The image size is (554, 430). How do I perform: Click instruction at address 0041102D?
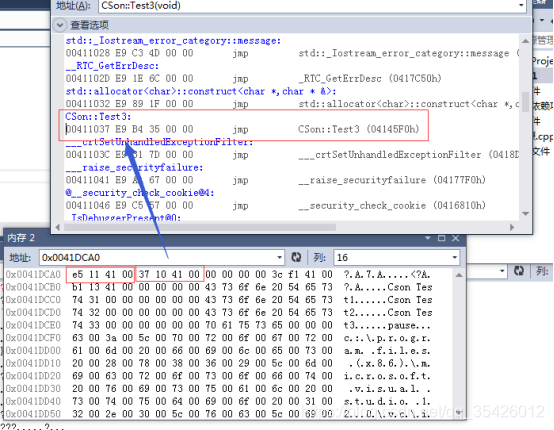coord(253,78)
